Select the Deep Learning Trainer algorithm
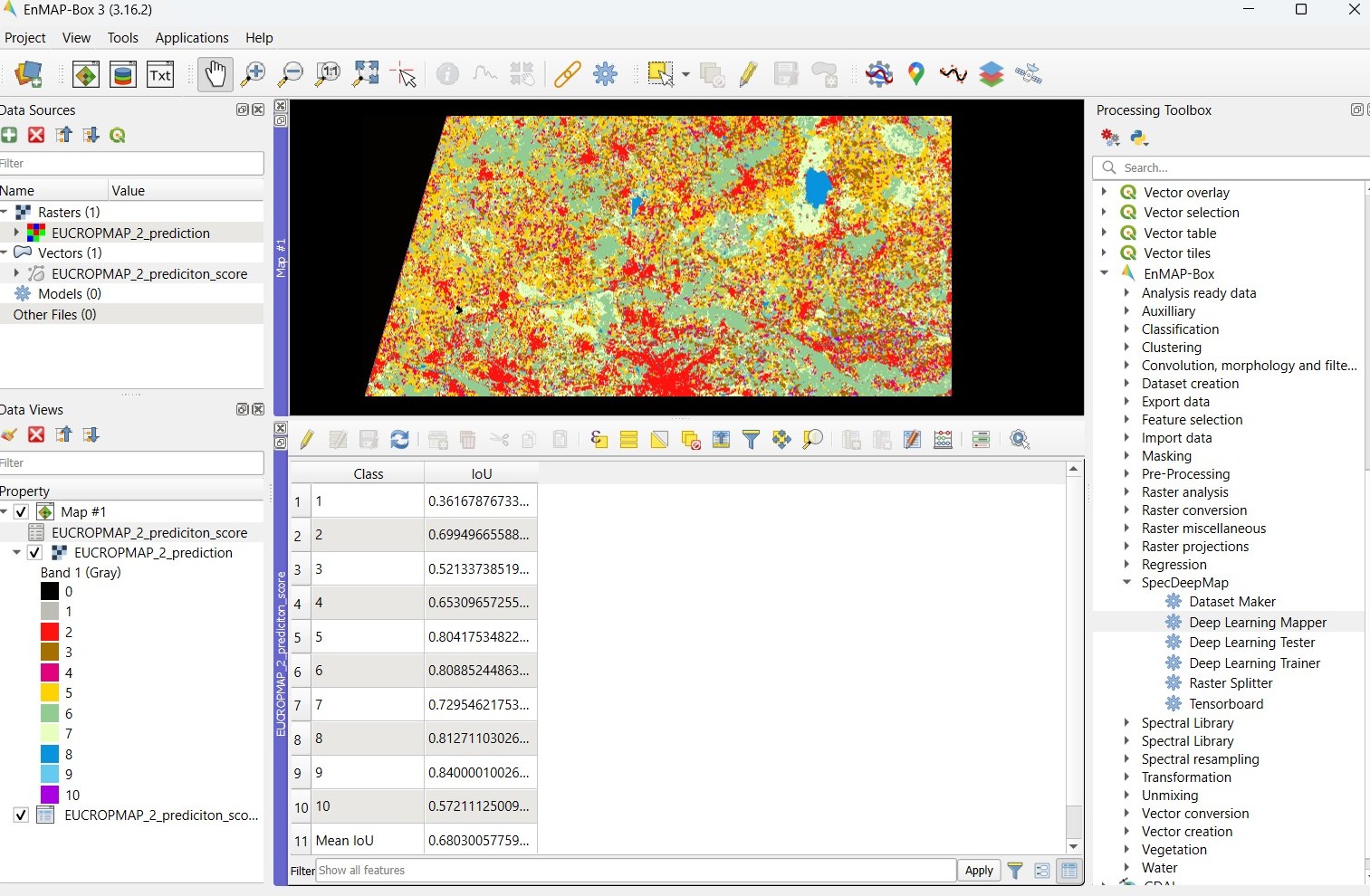Image resolution: width=1370 pixels, height=896 pixels. pyautogui.click(x=1254, y=663)
